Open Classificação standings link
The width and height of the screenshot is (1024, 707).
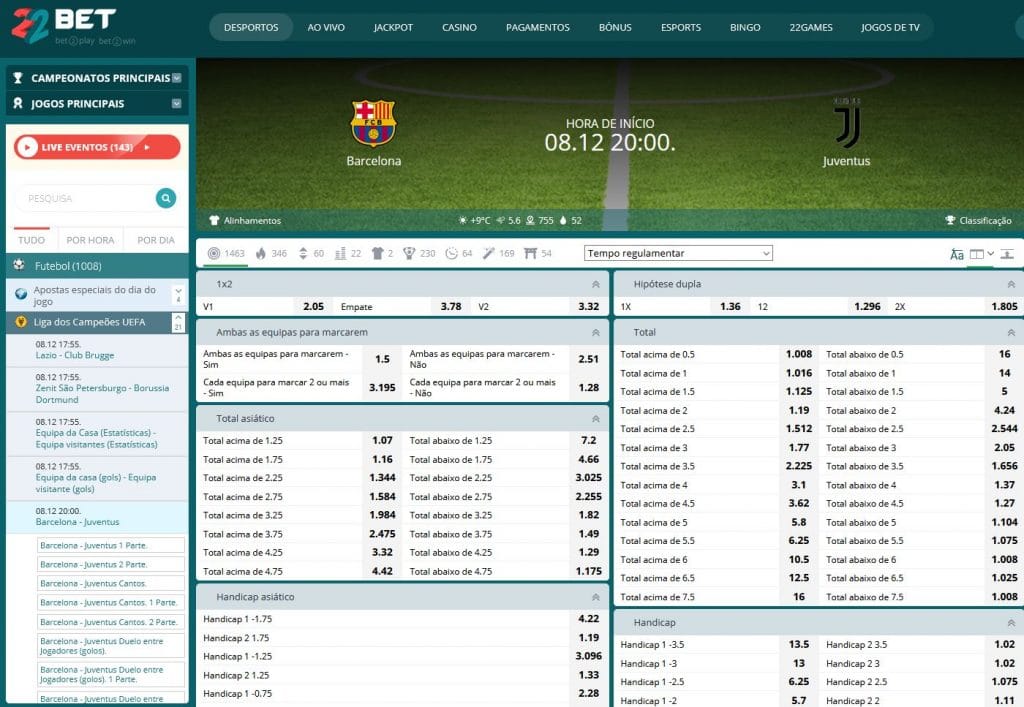click(978, 221)
